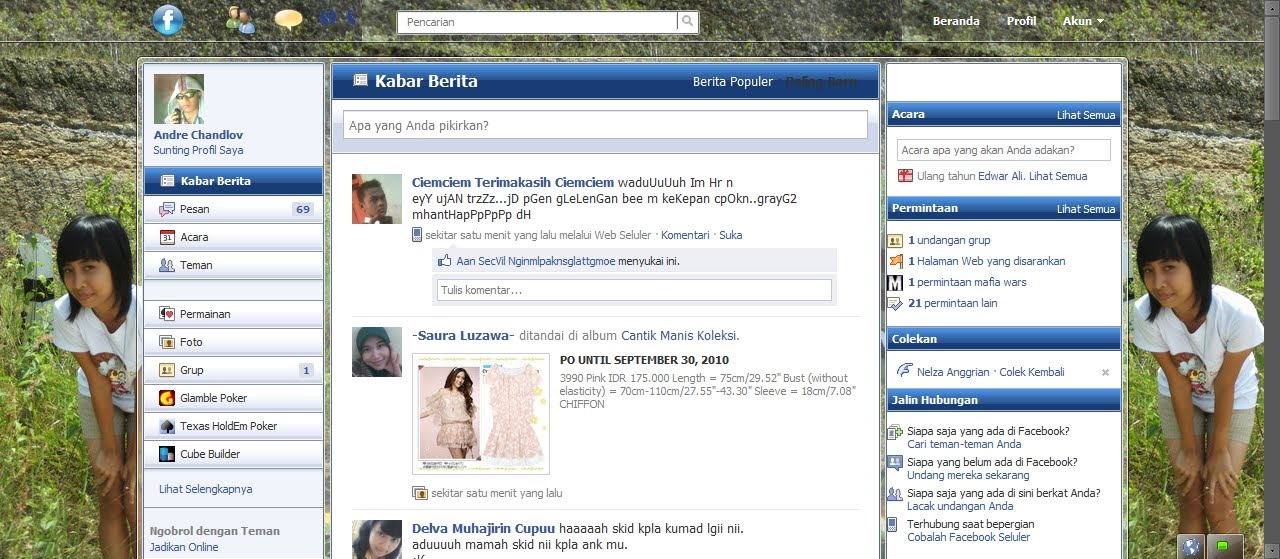Switch to Berita Populer feed tab
The image size is (1280, 559).
[733, 82]
